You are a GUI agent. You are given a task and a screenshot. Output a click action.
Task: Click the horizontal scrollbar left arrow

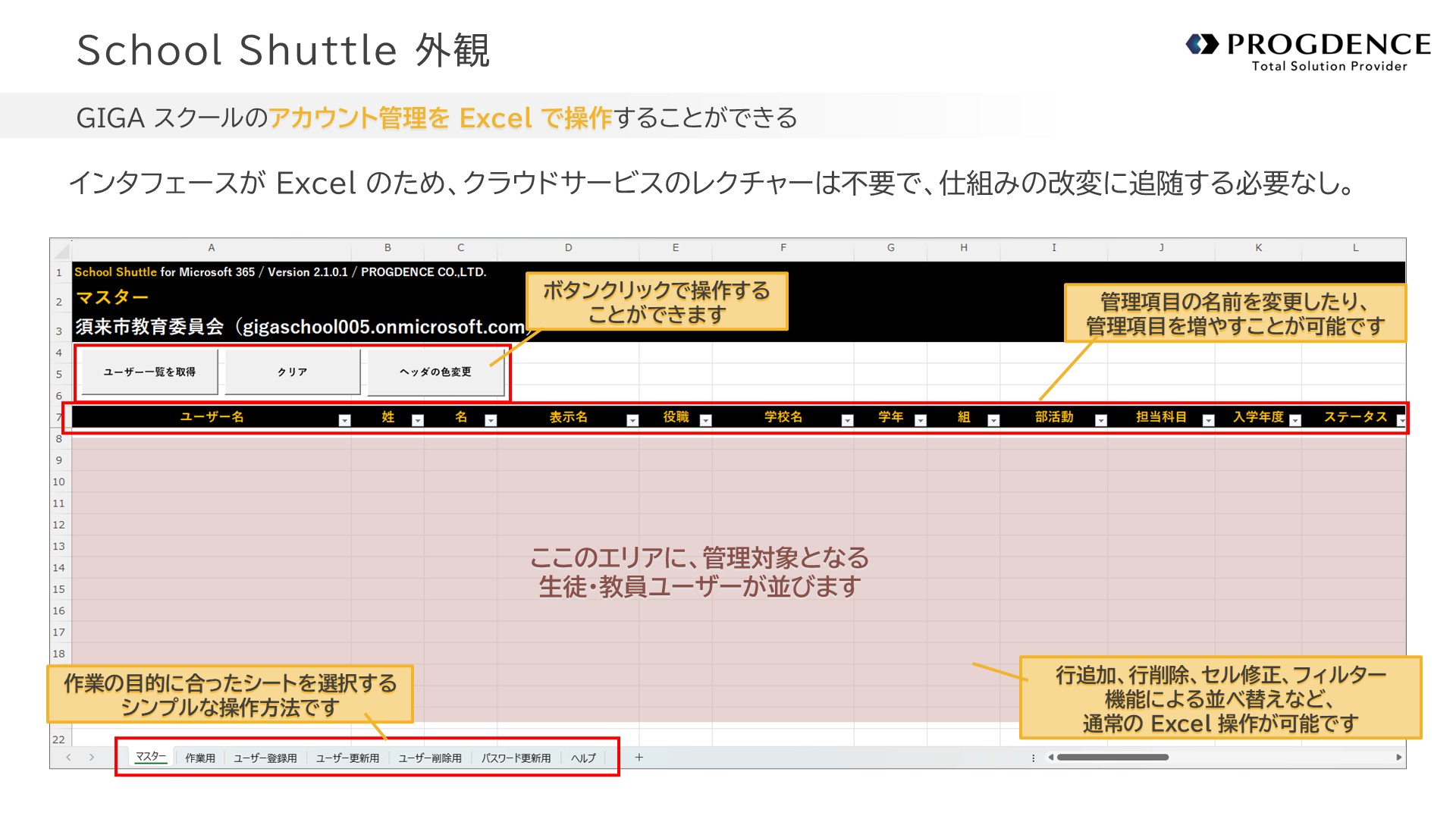[x=1050, y=757]
